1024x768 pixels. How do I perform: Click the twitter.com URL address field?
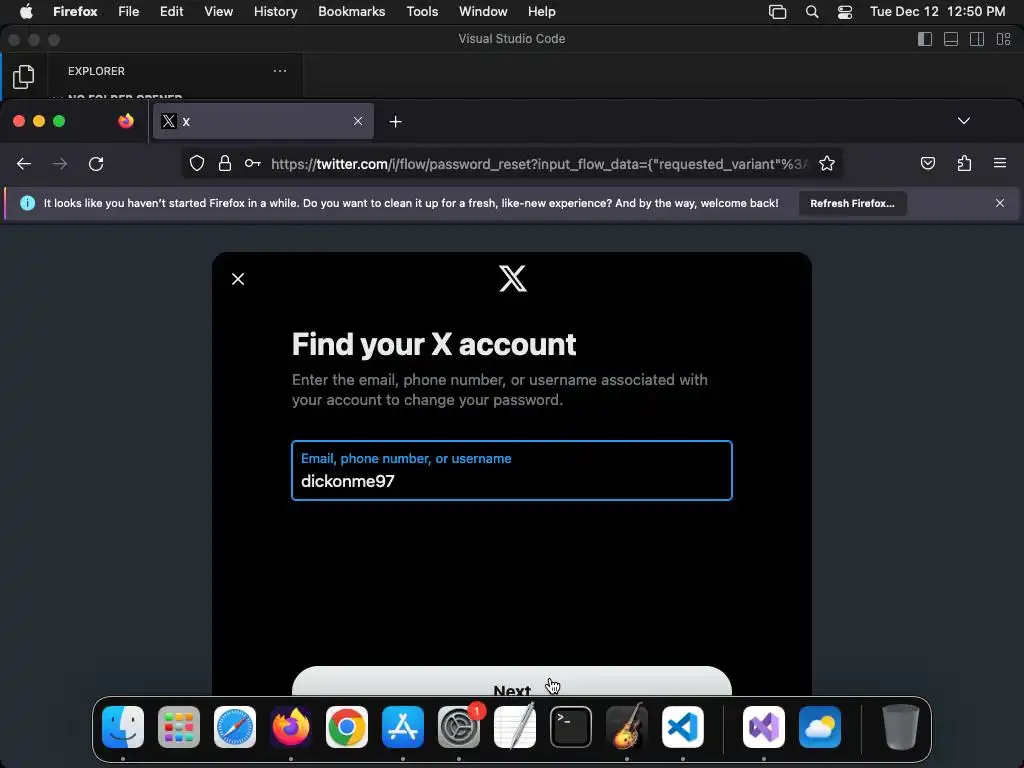click(x=539, y=164)
